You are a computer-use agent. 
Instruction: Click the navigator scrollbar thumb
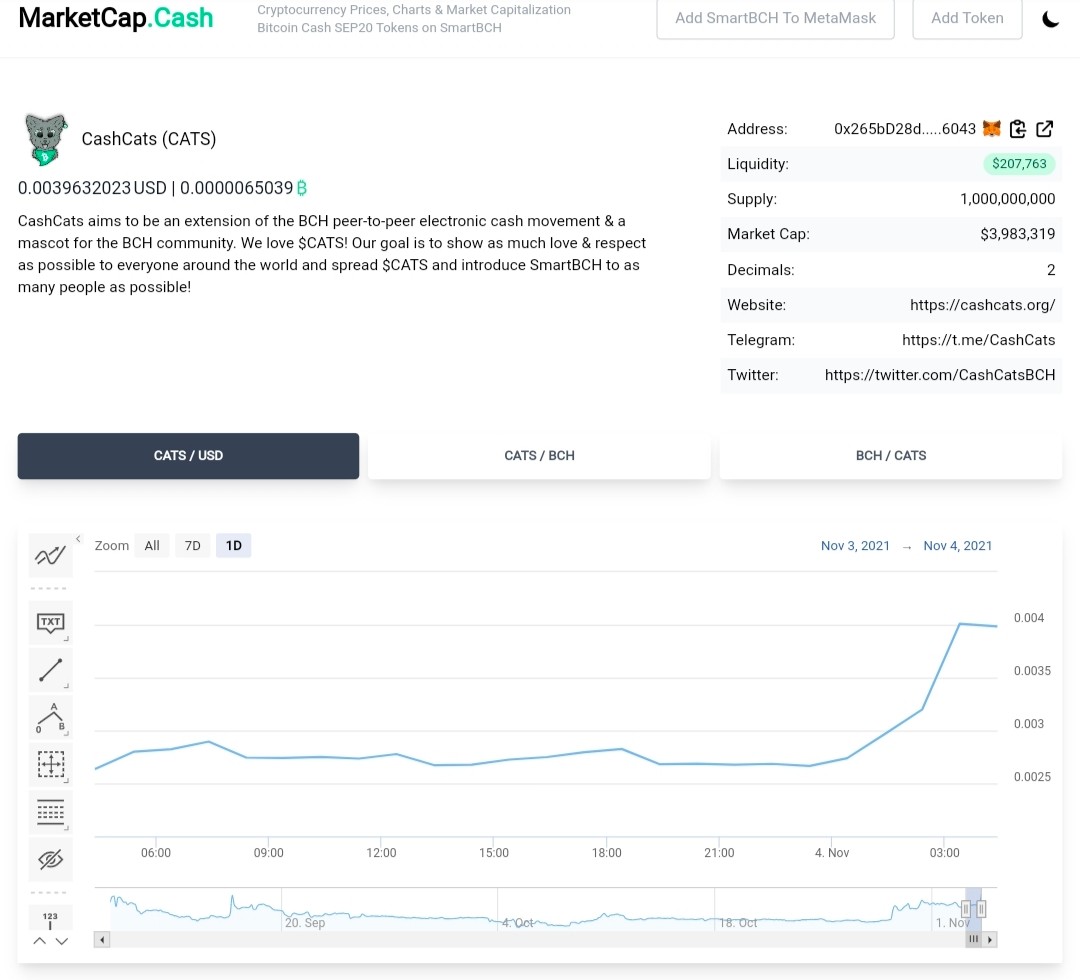tap(973, 939)
